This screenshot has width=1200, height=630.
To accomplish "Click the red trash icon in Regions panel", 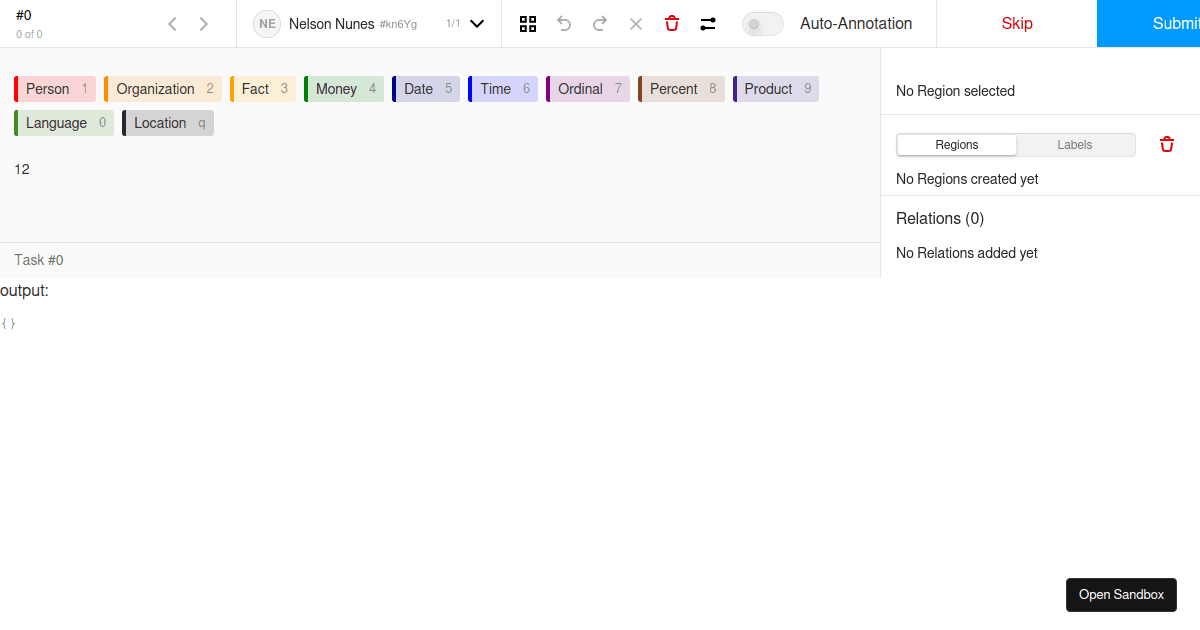I will click(1166, 144).
